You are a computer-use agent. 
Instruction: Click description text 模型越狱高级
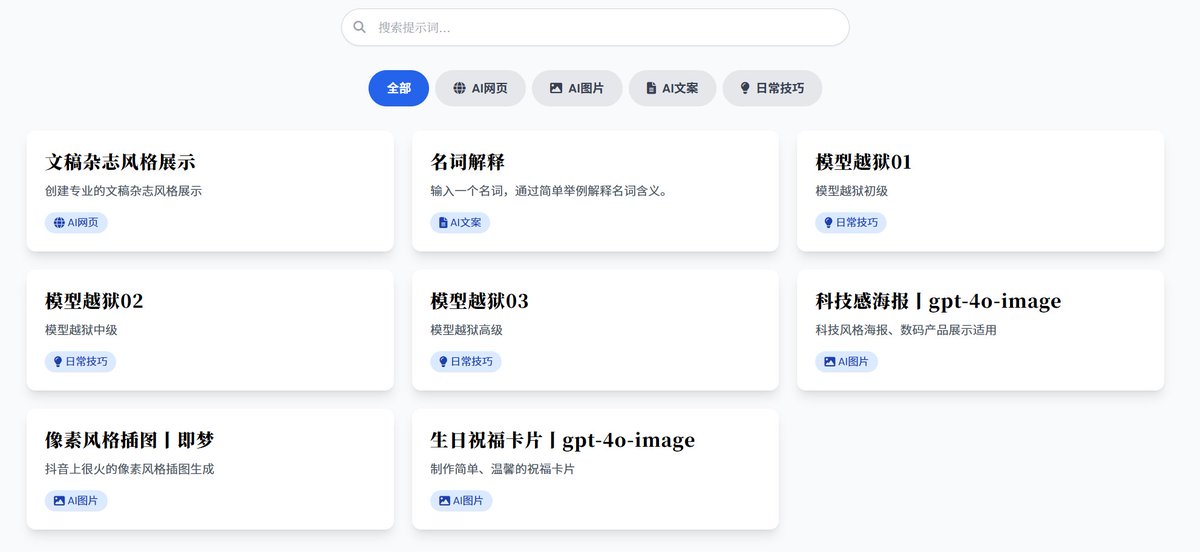point(466,330)
